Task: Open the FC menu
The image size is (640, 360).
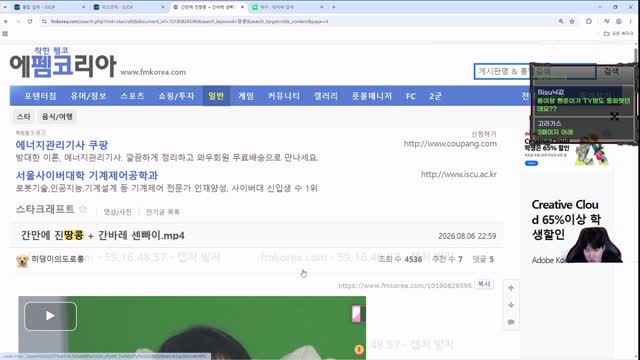Action: (411, 96)
